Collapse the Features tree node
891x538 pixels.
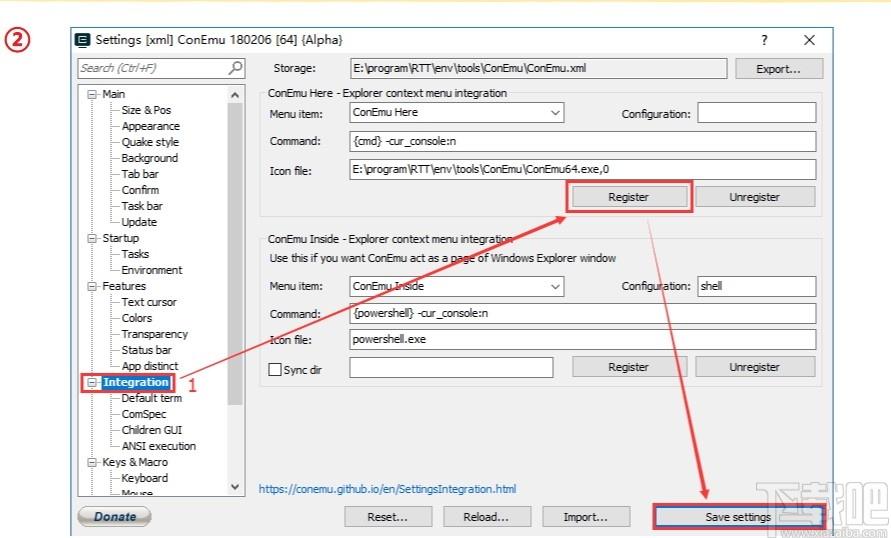[x=92, y=286]
